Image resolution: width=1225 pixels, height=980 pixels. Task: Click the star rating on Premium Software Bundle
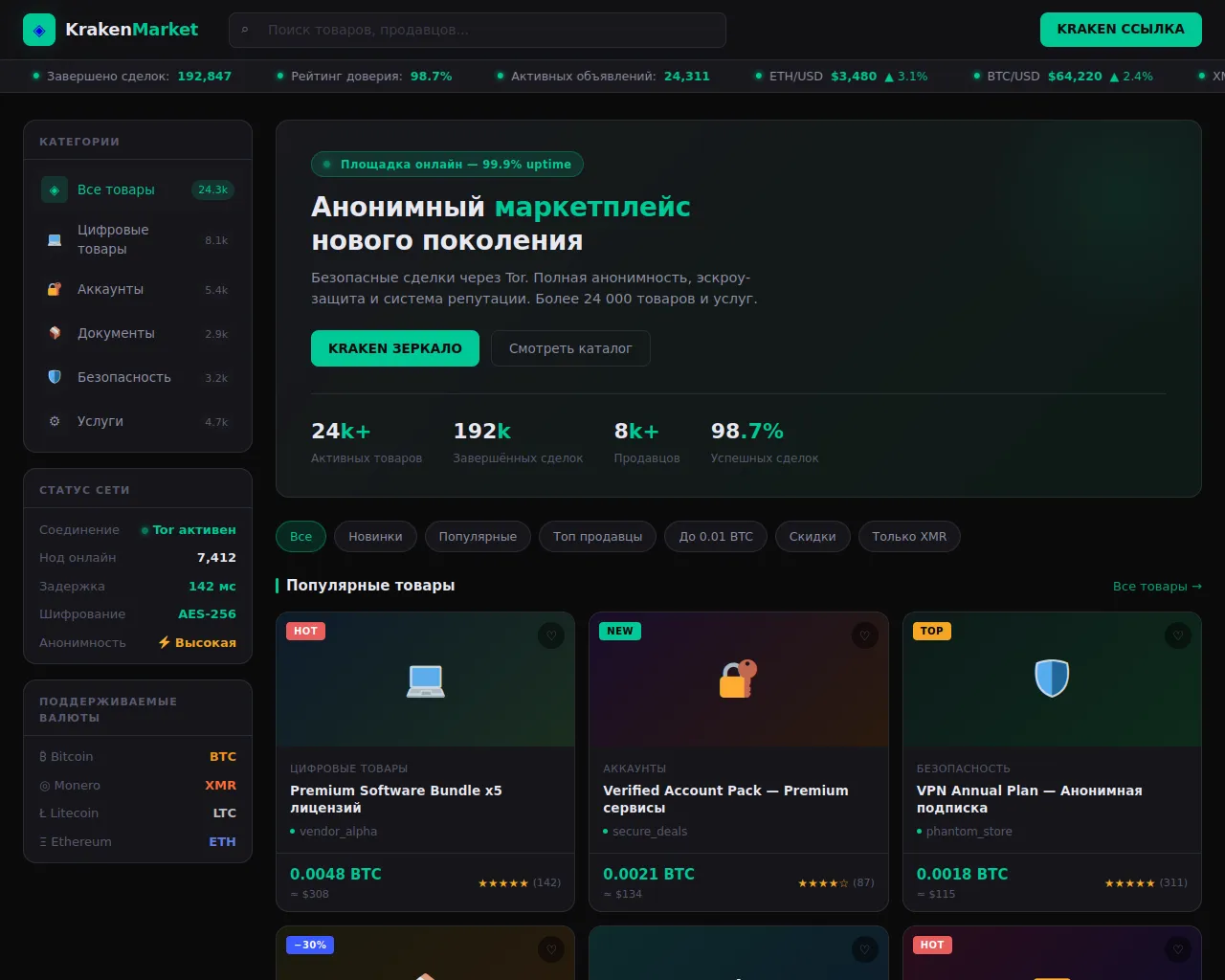[x=503, y=883]
